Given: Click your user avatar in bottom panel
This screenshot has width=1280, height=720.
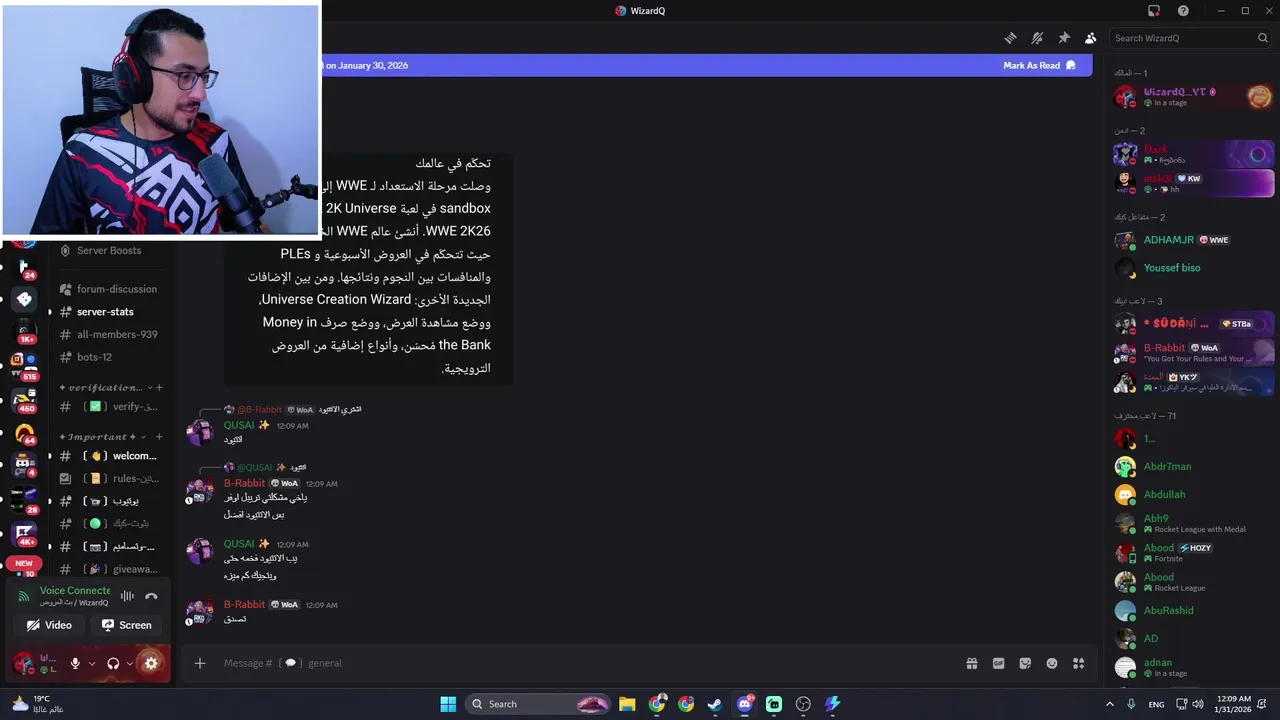Looking at the screenshot, I should tap(22, 663).
